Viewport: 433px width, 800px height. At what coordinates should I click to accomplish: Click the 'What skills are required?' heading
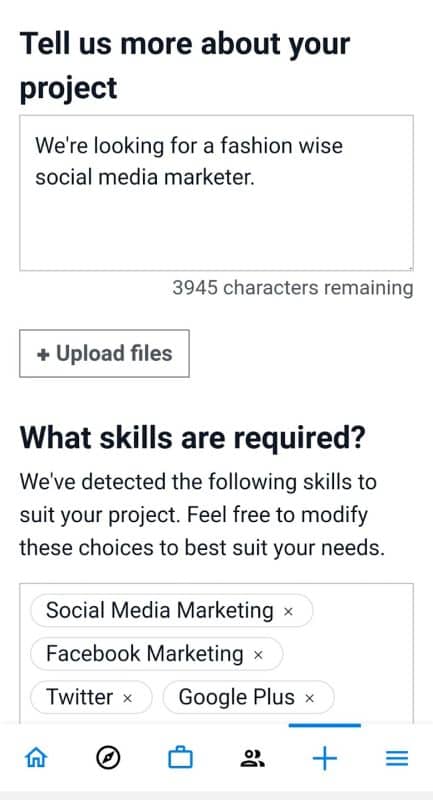193,437
